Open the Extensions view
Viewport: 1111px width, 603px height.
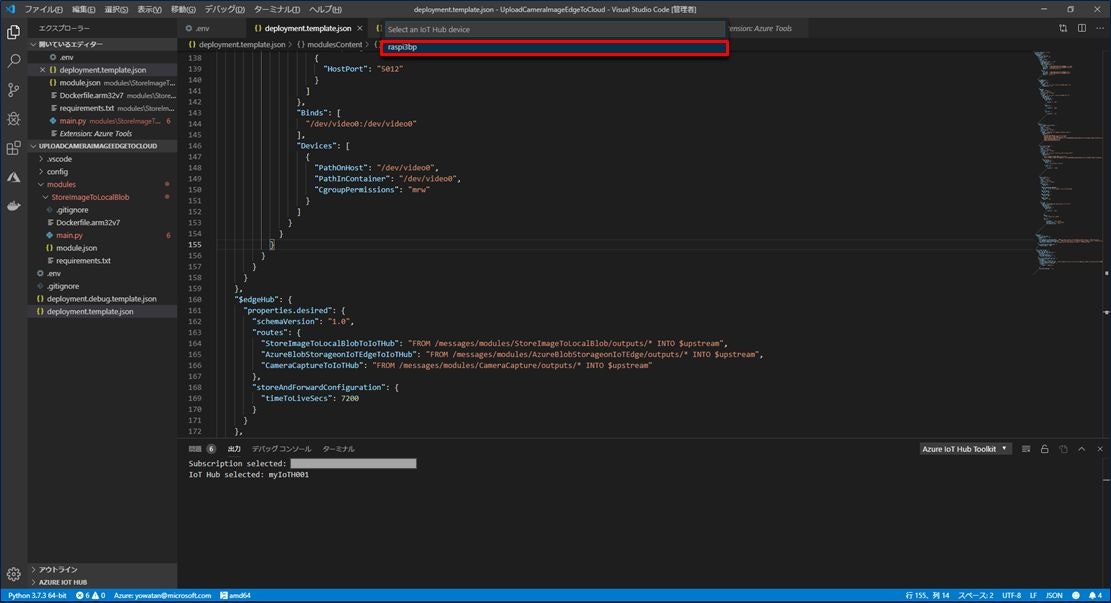point(13,147)
